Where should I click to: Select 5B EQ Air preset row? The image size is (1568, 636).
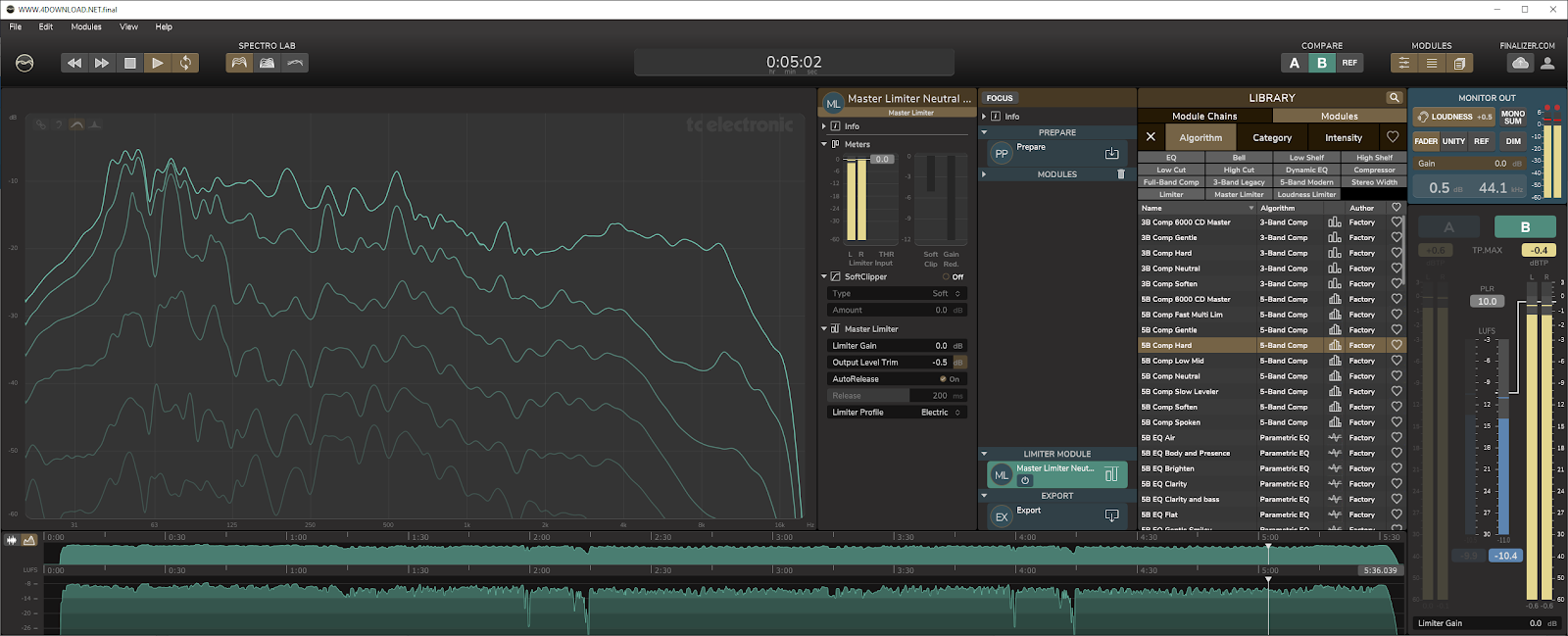coord(1271,438)
